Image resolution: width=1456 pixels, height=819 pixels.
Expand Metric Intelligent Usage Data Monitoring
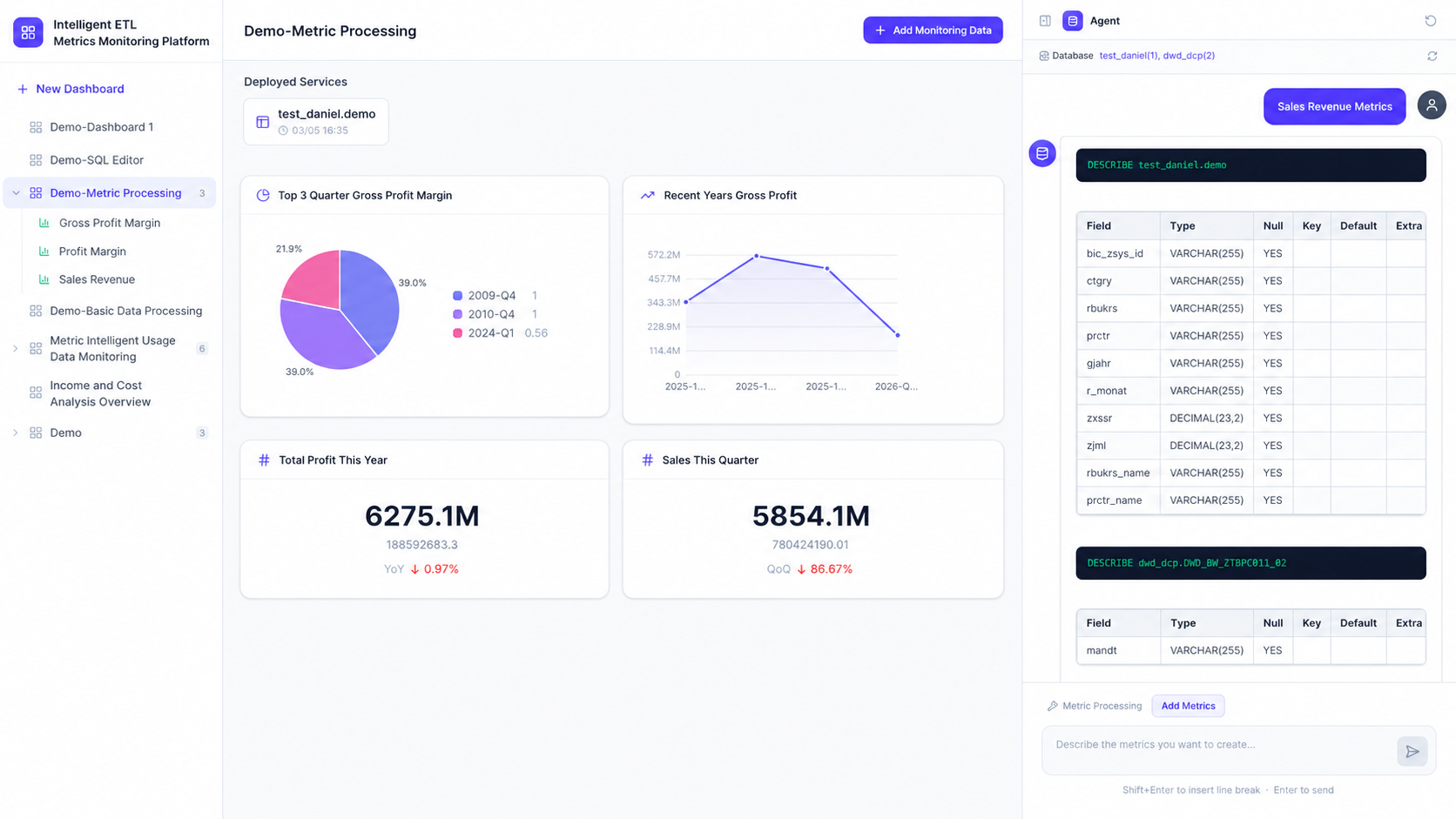tap(15, 348)
